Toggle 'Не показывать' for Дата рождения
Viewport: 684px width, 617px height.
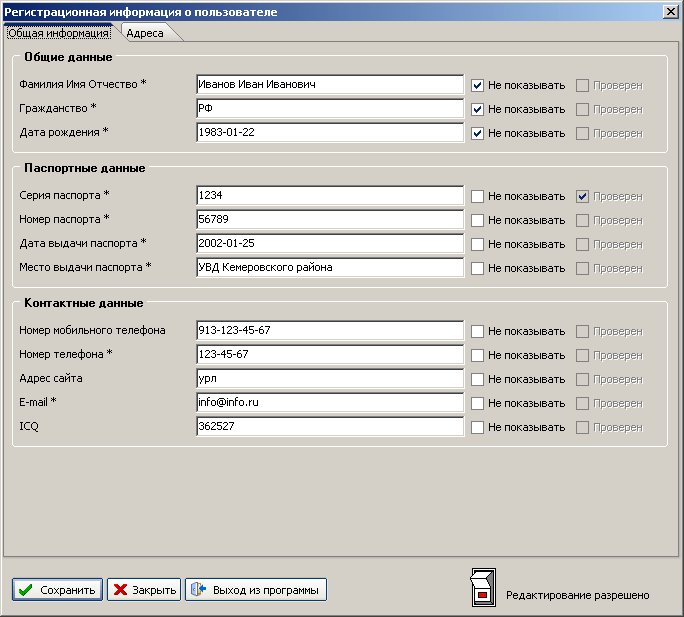click(478, 133)
